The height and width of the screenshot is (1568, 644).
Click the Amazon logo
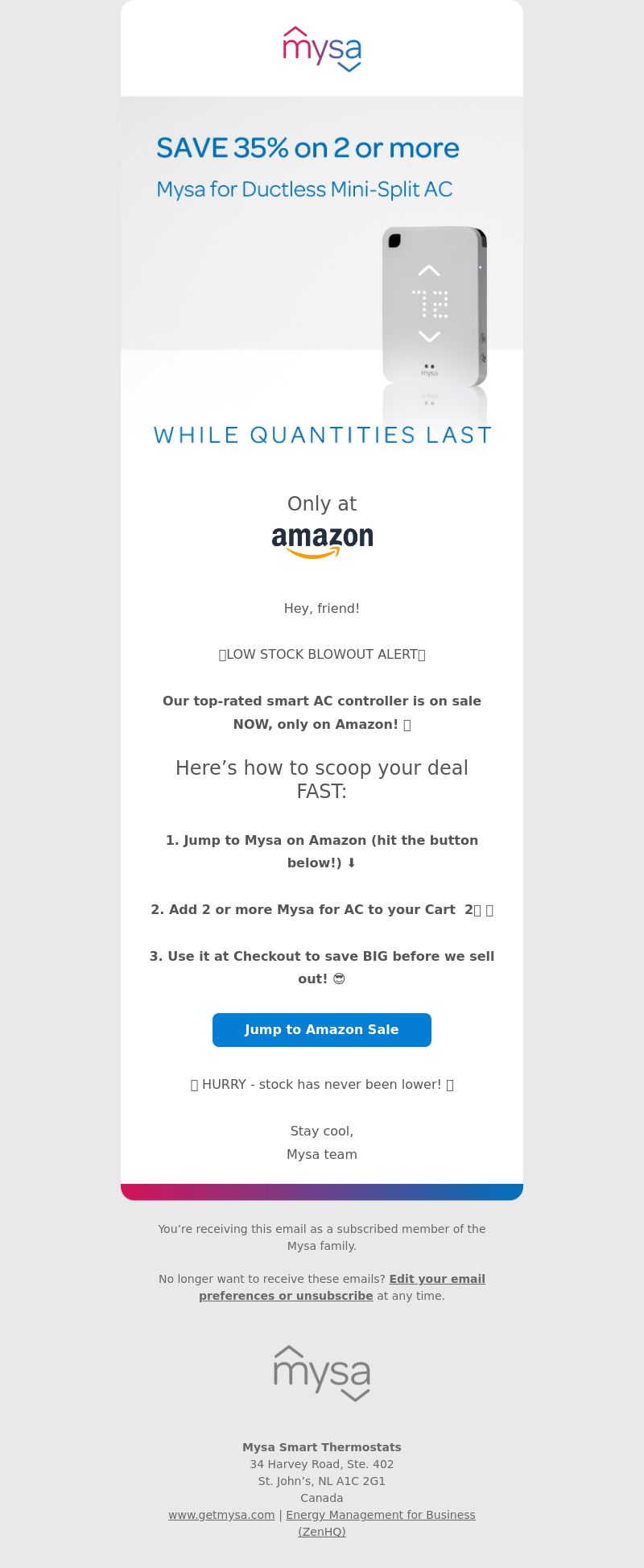[322, 543]
